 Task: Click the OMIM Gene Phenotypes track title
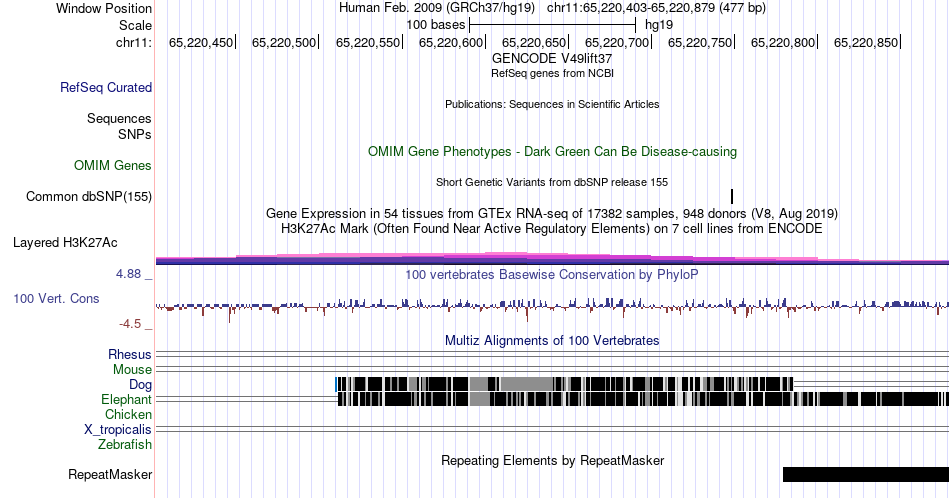(x=552, y=151)
